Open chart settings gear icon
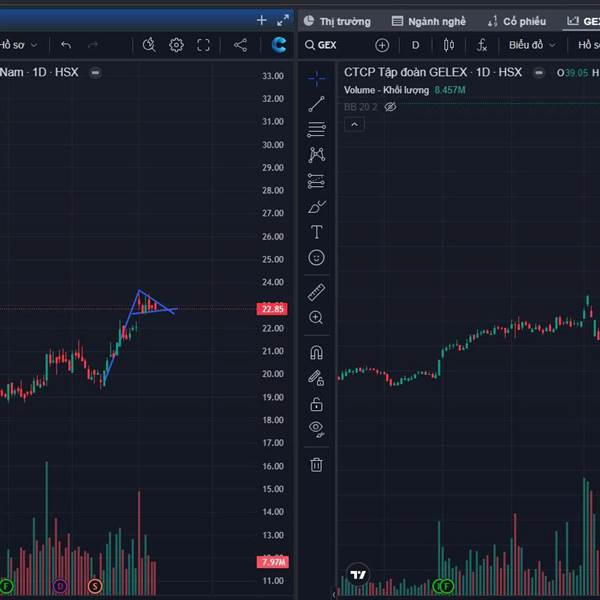Image resolution: width=600 pixels, height=600 pixels. click(x=176, y=45)
